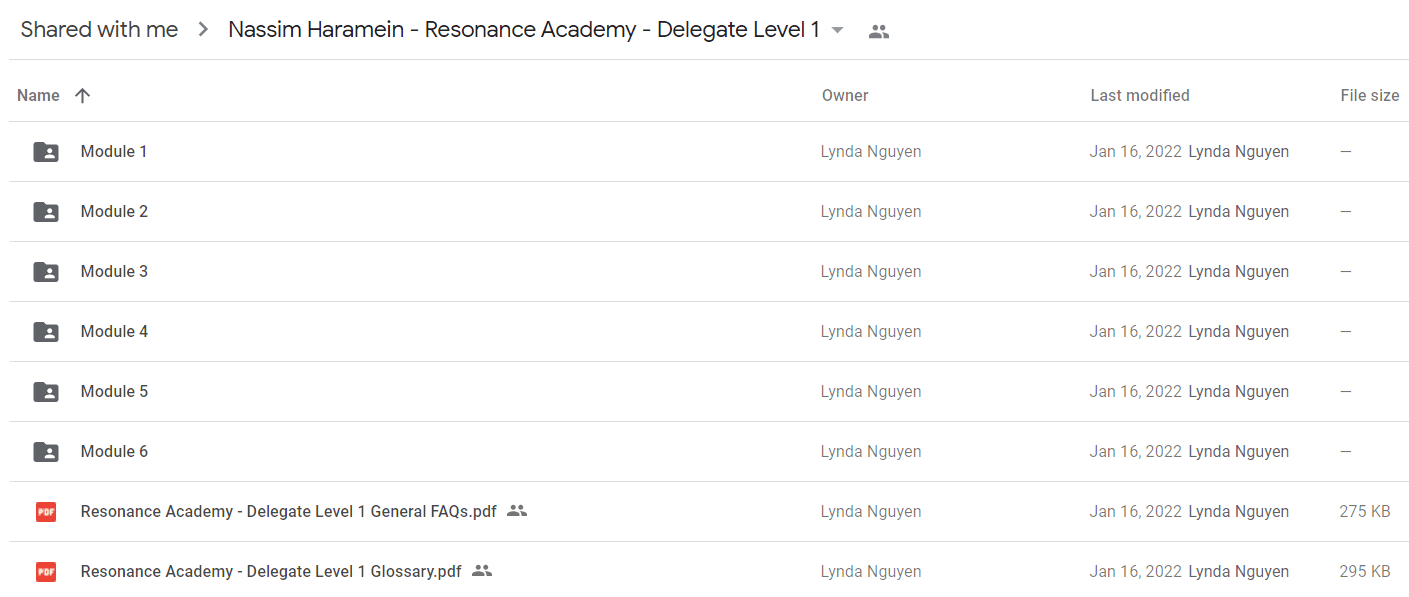Screen dimensions: 1409x597
Task: Click Jan 16, 2022 date in Module 4 row
Action: [x=1136, y=332]
